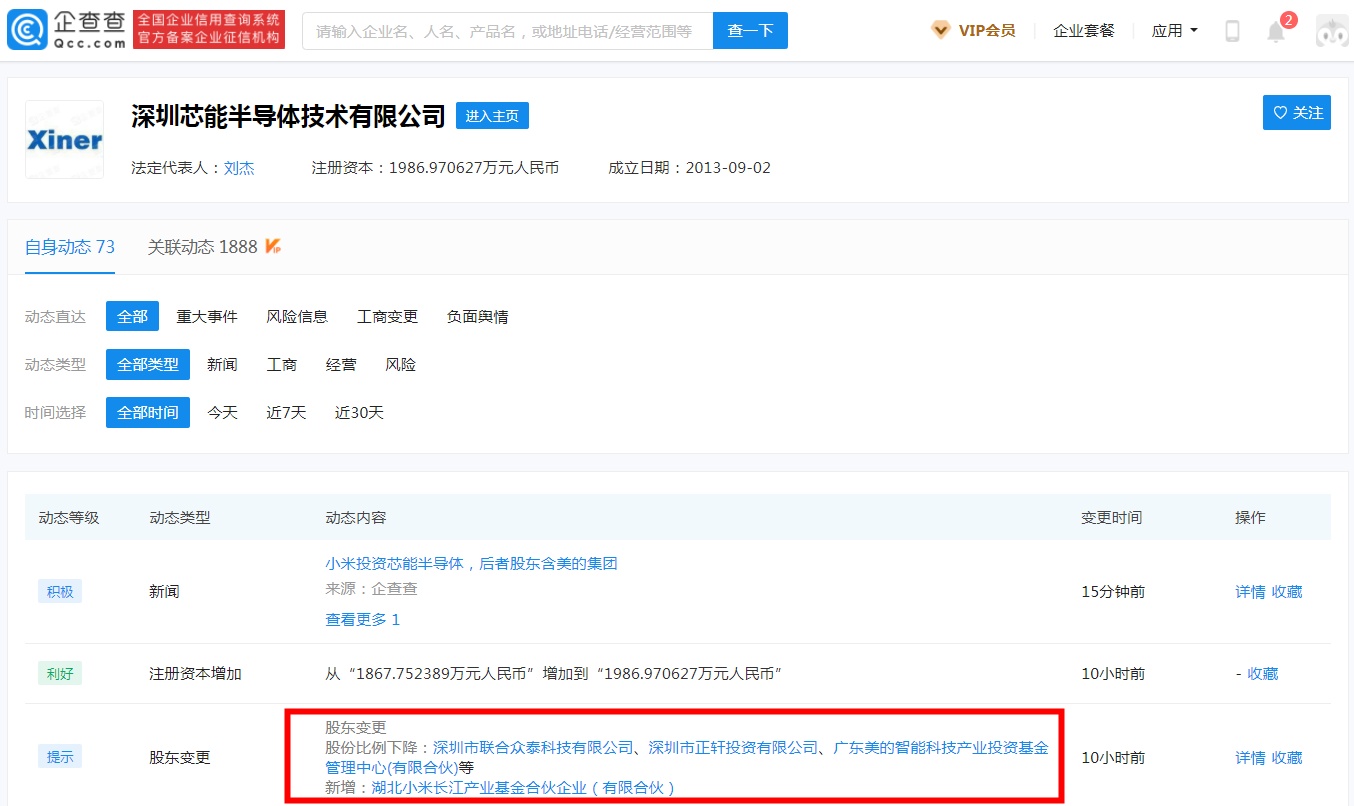
Task: Open legal representative 刘杰 link
Action: coord(239,168)
